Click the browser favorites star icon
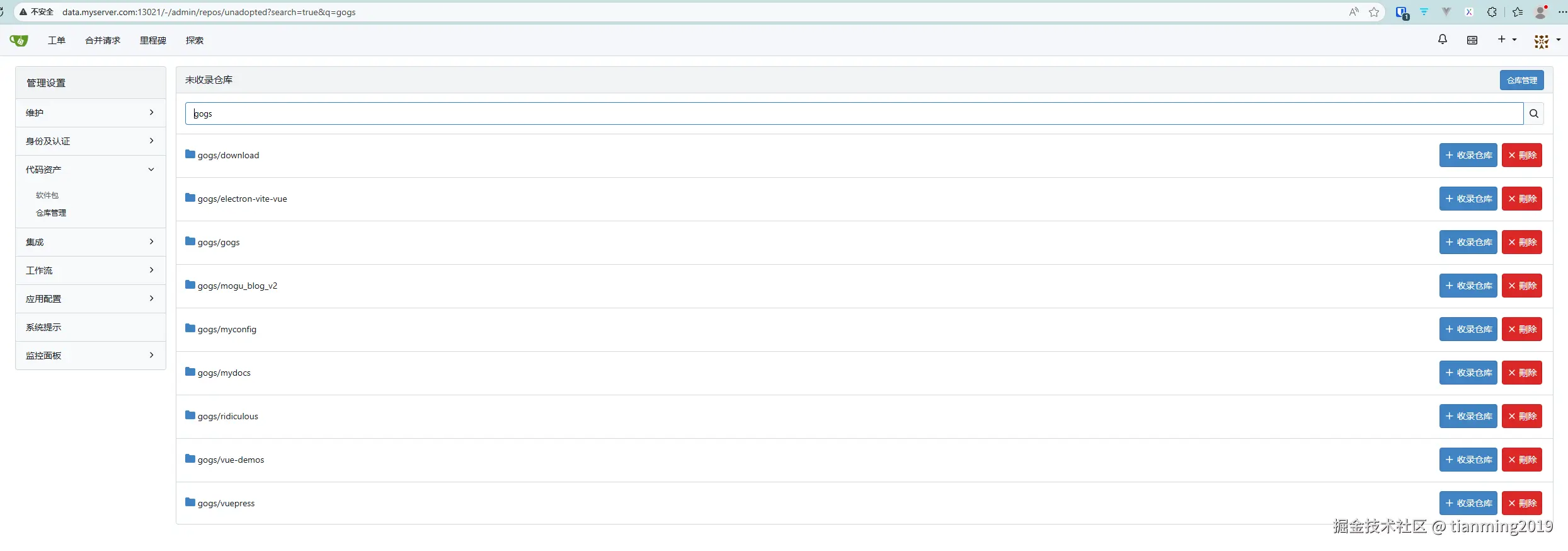1568x551 pixels. [x=1374, y=12]
